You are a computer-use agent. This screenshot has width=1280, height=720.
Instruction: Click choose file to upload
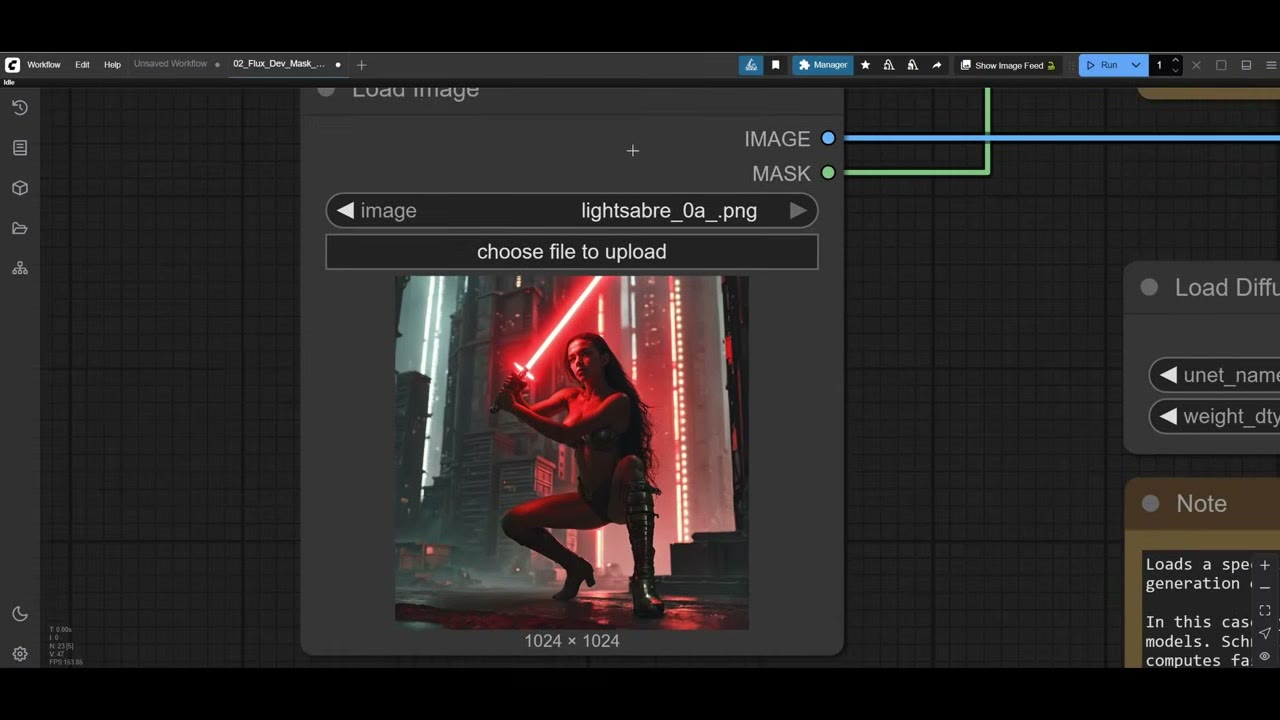point(572,252)
